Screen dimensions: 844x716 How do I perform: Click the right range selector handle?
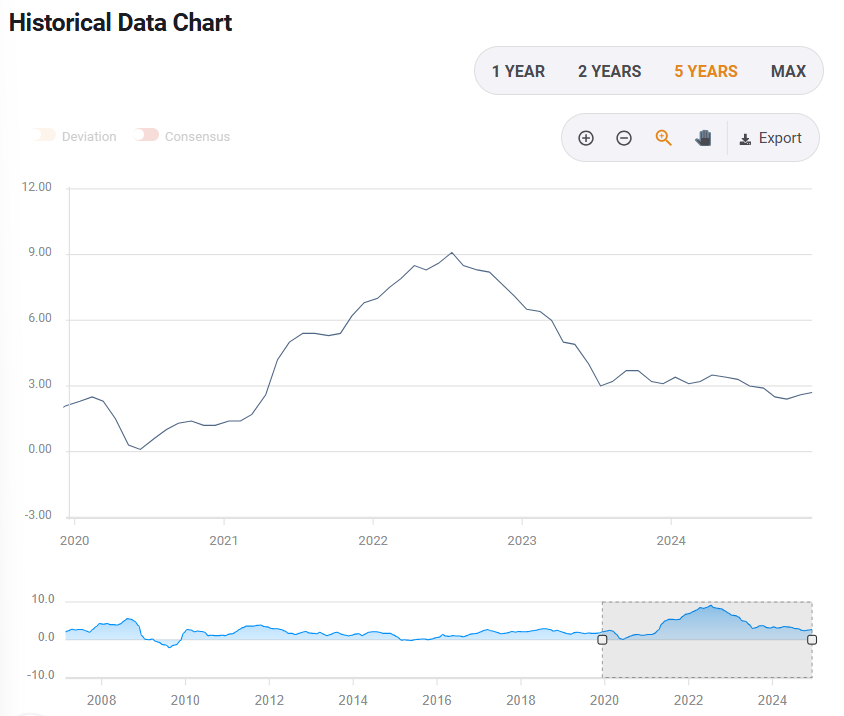click(x=811, y=638)
